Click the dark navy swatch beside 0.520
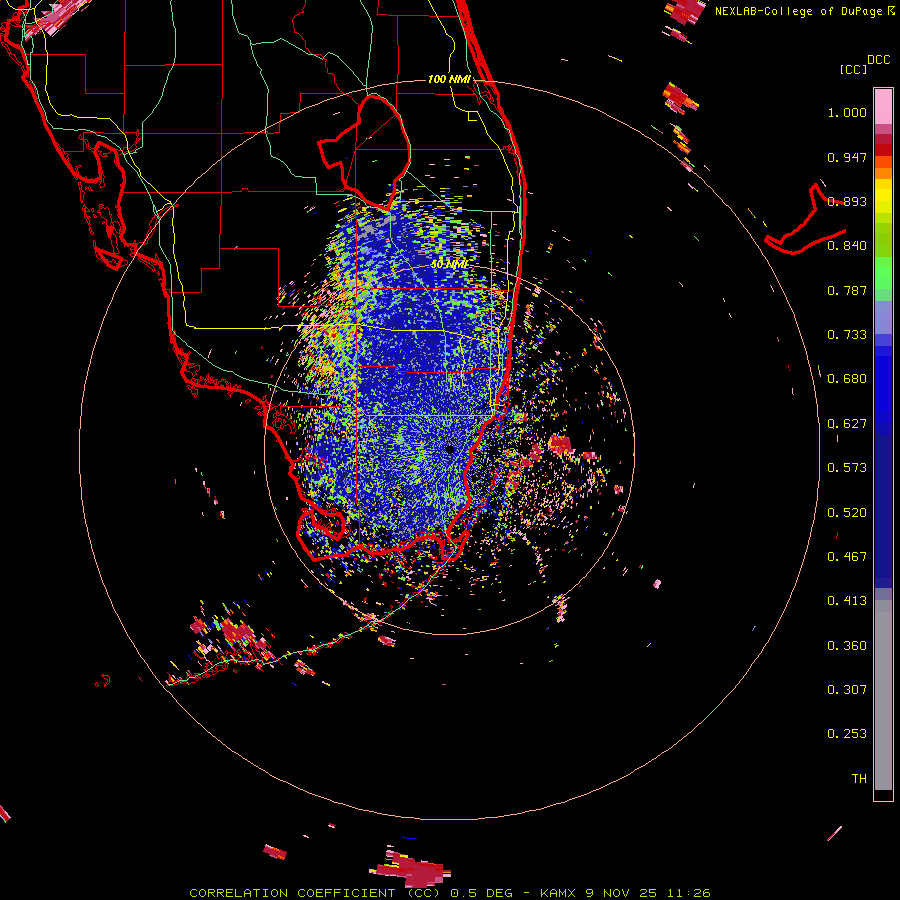The image size is (900, 900). (883, 513)
